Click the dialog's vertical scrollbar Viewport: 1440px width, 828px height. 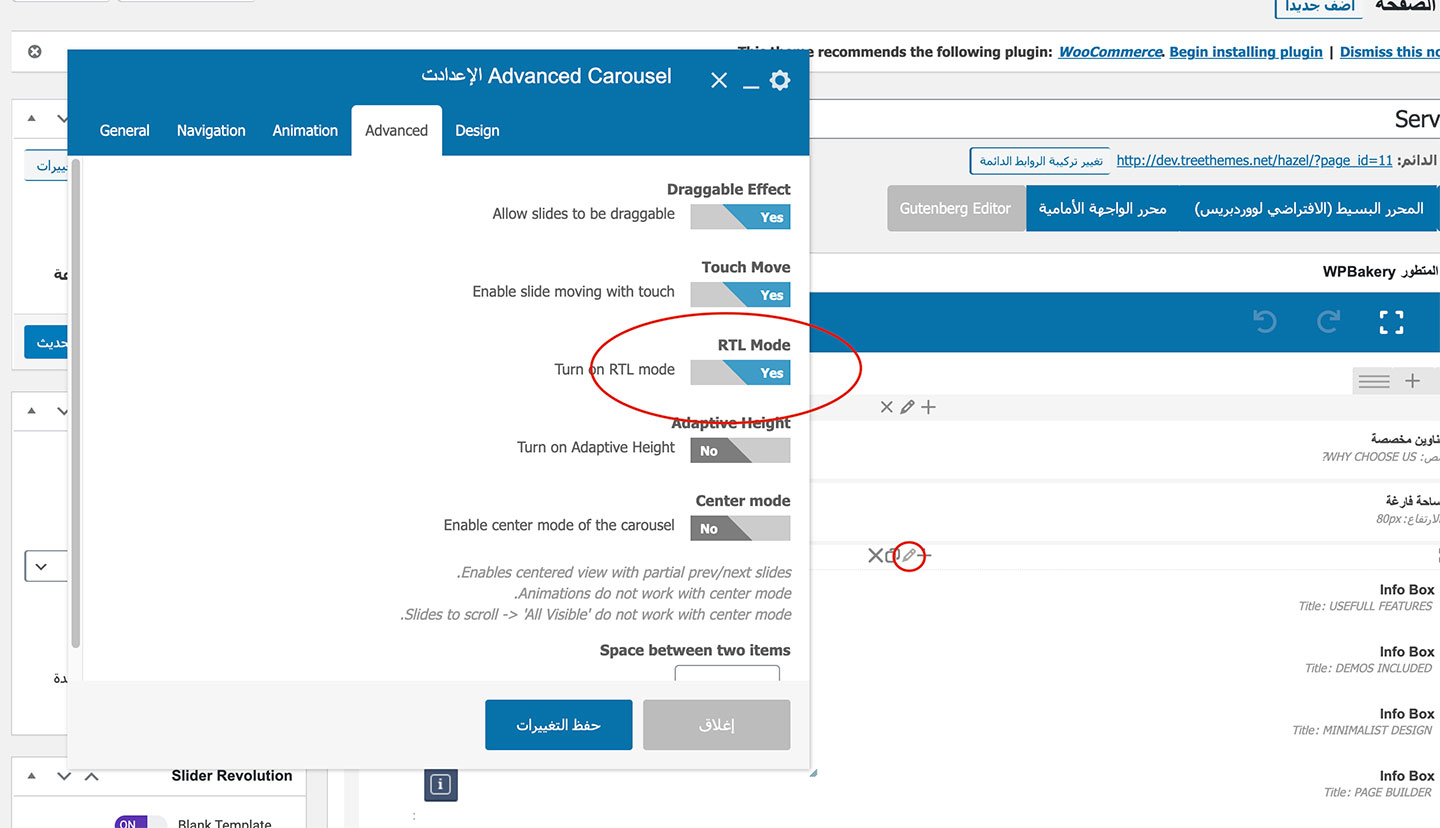click(x=76, y=400)
